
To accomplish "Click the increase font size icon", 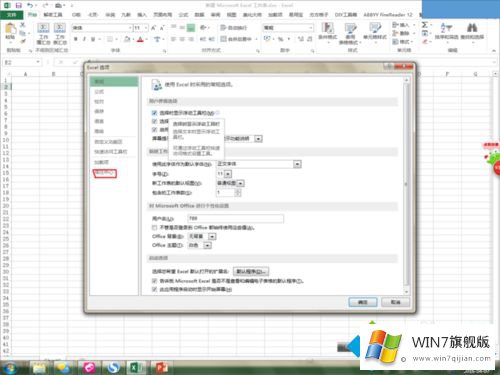I will (x=154, y=28).
